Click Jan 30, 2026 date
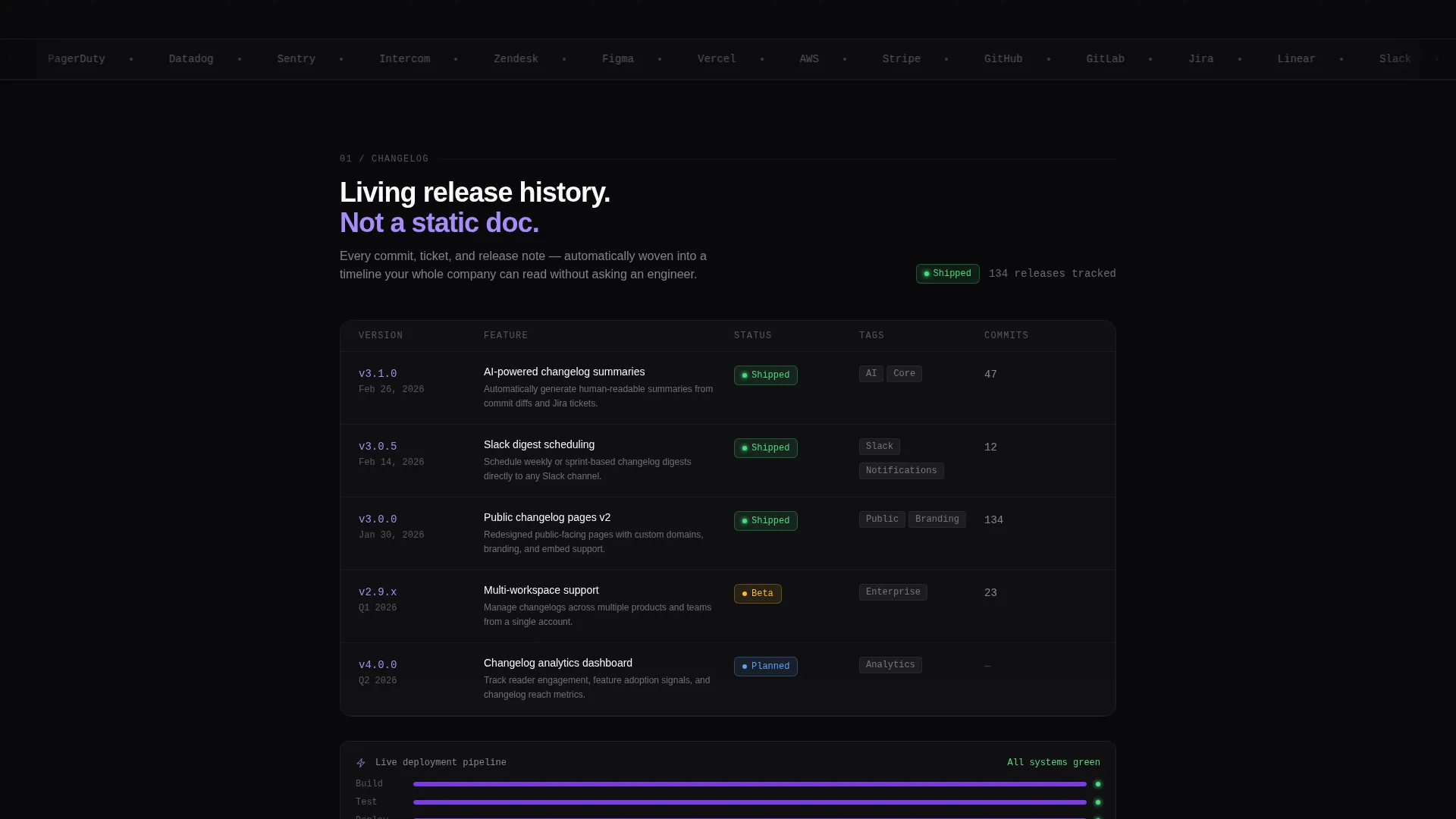Viewport: 1456px width, 819px height. click(x=391, y=535)
